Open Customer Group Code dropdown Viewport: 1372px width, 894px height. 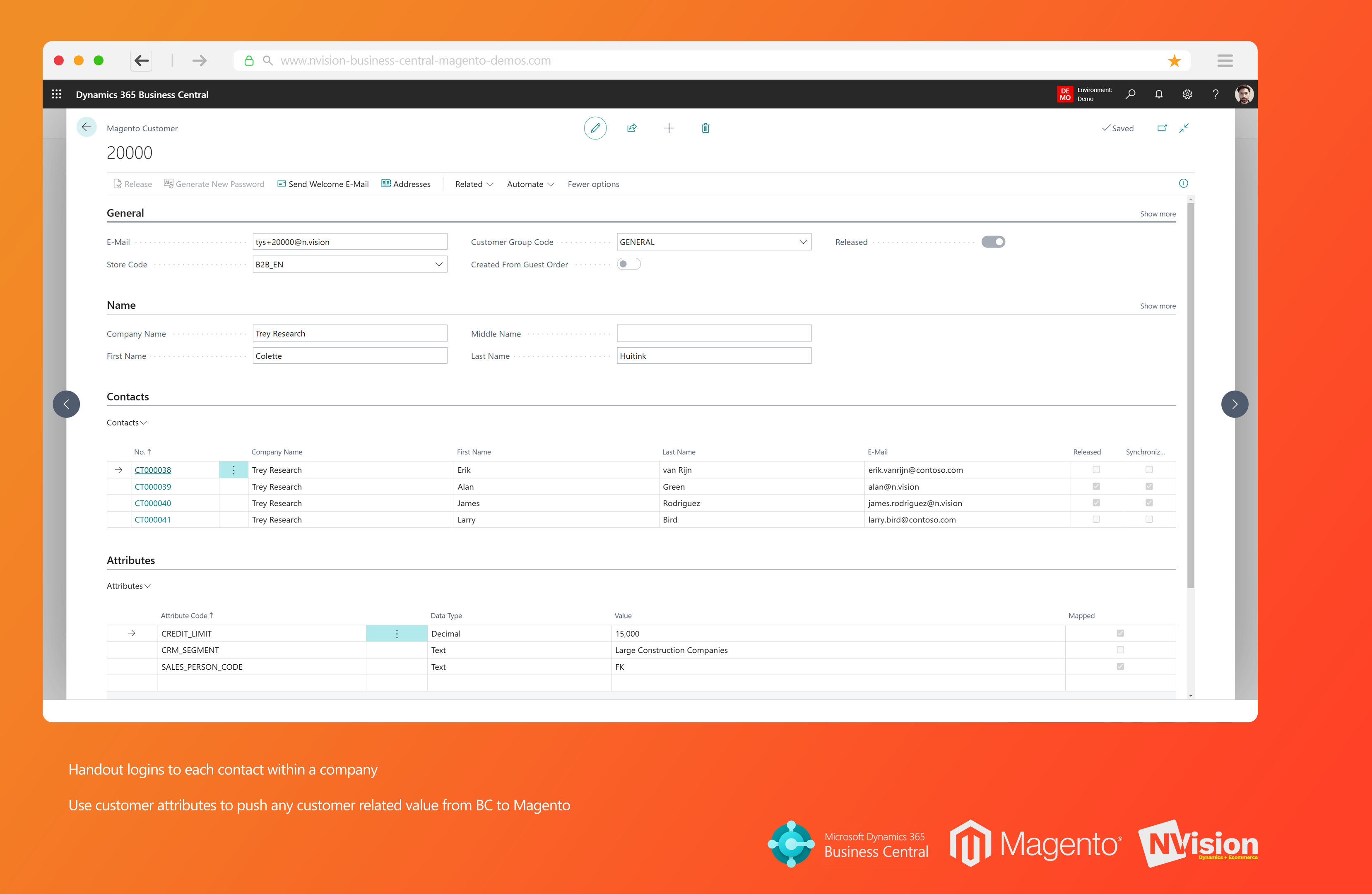click(802, 242)
